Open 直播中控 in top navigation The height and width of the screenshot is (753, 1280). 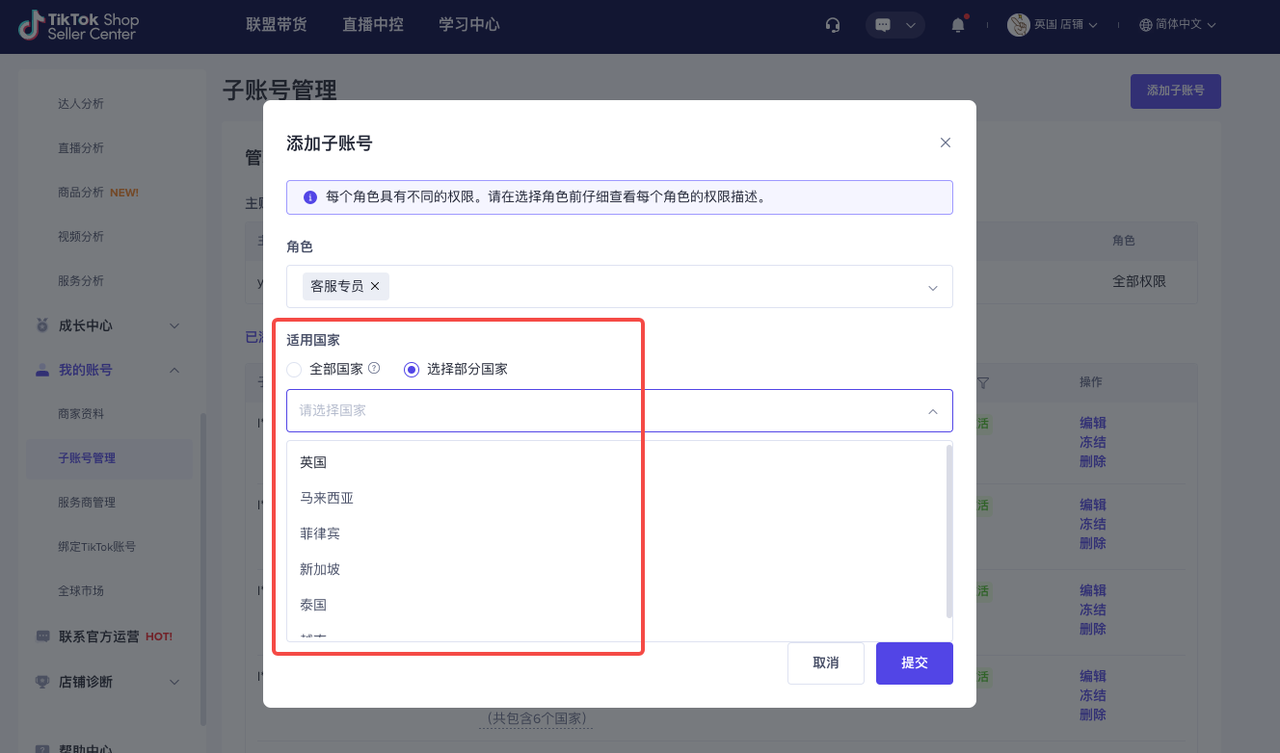pos(373,25)
